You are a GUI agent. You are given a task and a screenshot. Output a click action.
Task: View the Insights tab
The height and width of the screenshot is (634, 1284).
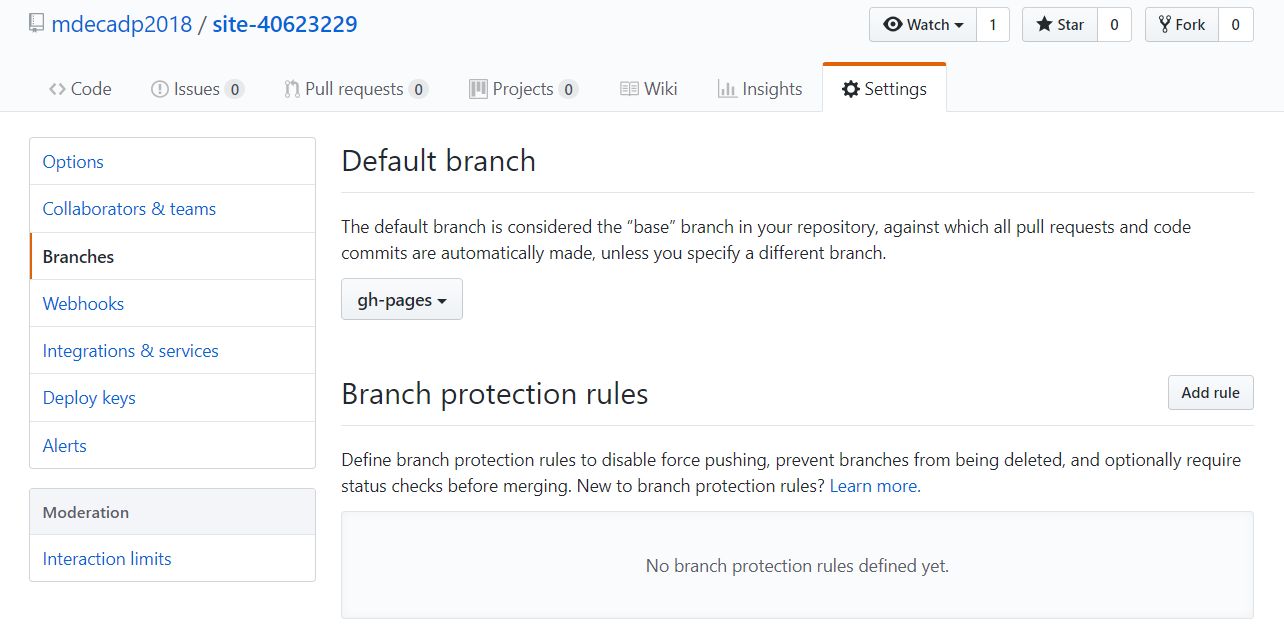[x=760, y=89]
